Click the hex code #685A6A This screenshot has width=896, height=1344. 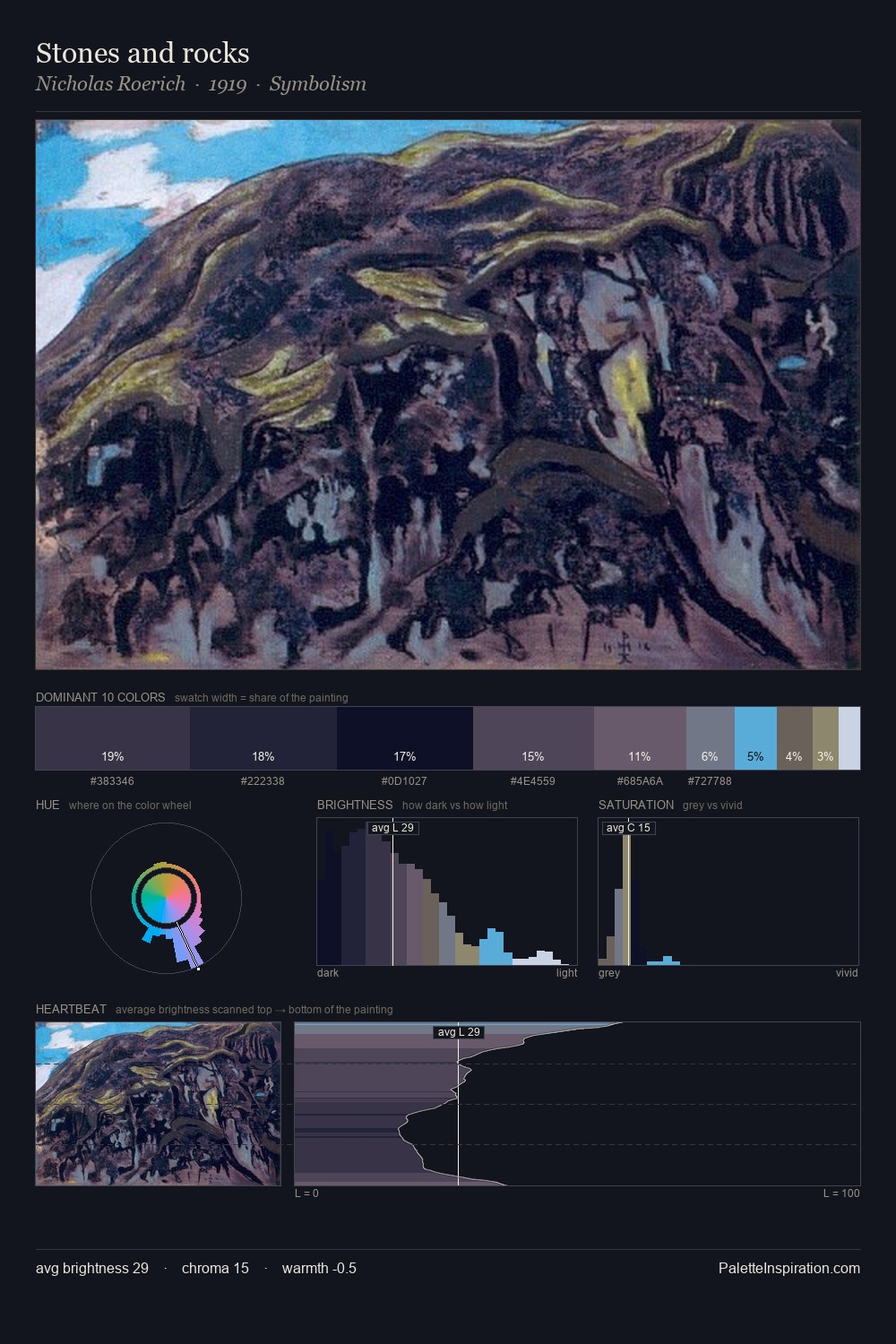tap(640, 781)
